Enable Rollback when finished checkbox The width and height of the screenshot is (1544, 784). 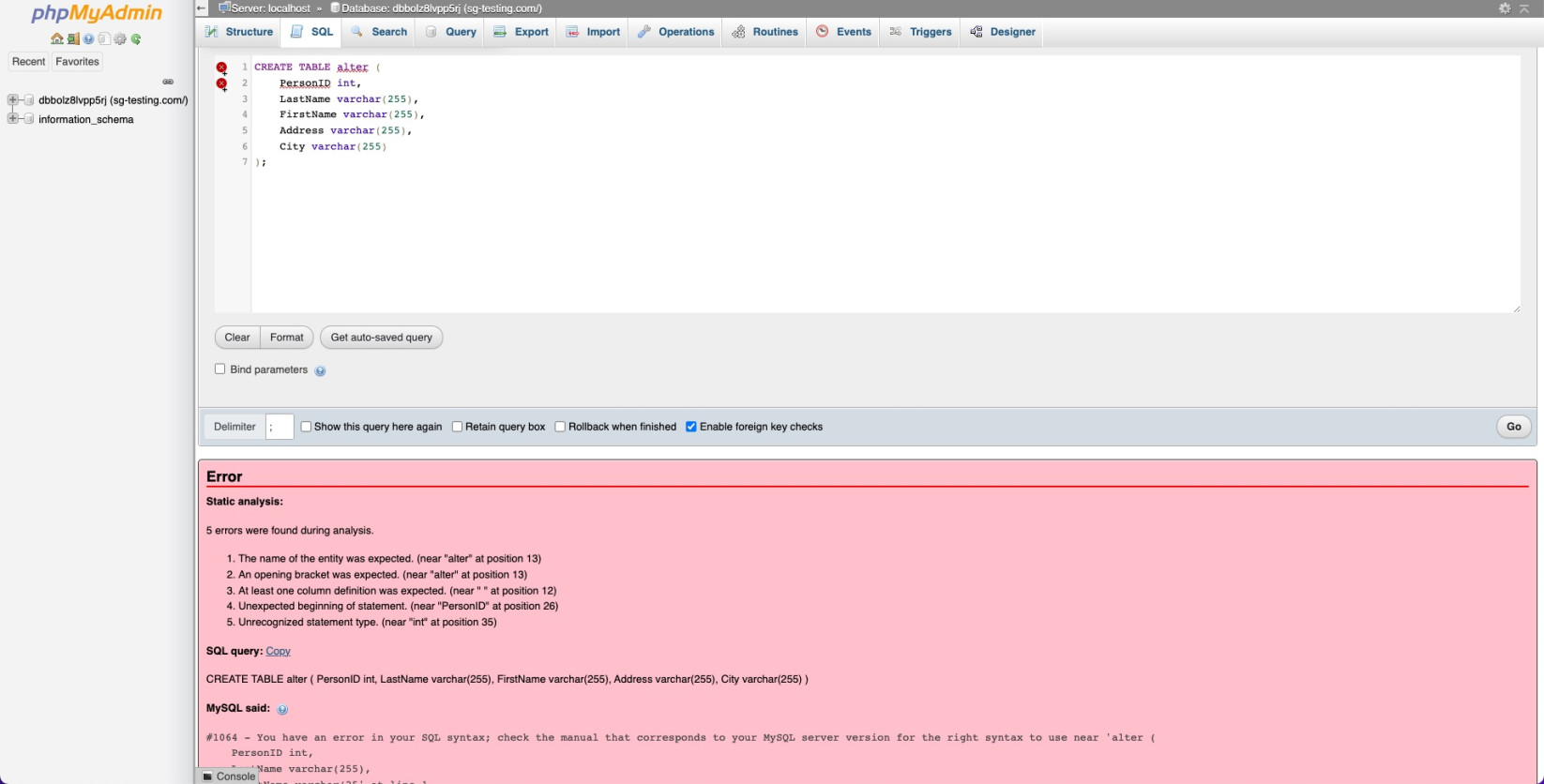(x=560, y=427)
